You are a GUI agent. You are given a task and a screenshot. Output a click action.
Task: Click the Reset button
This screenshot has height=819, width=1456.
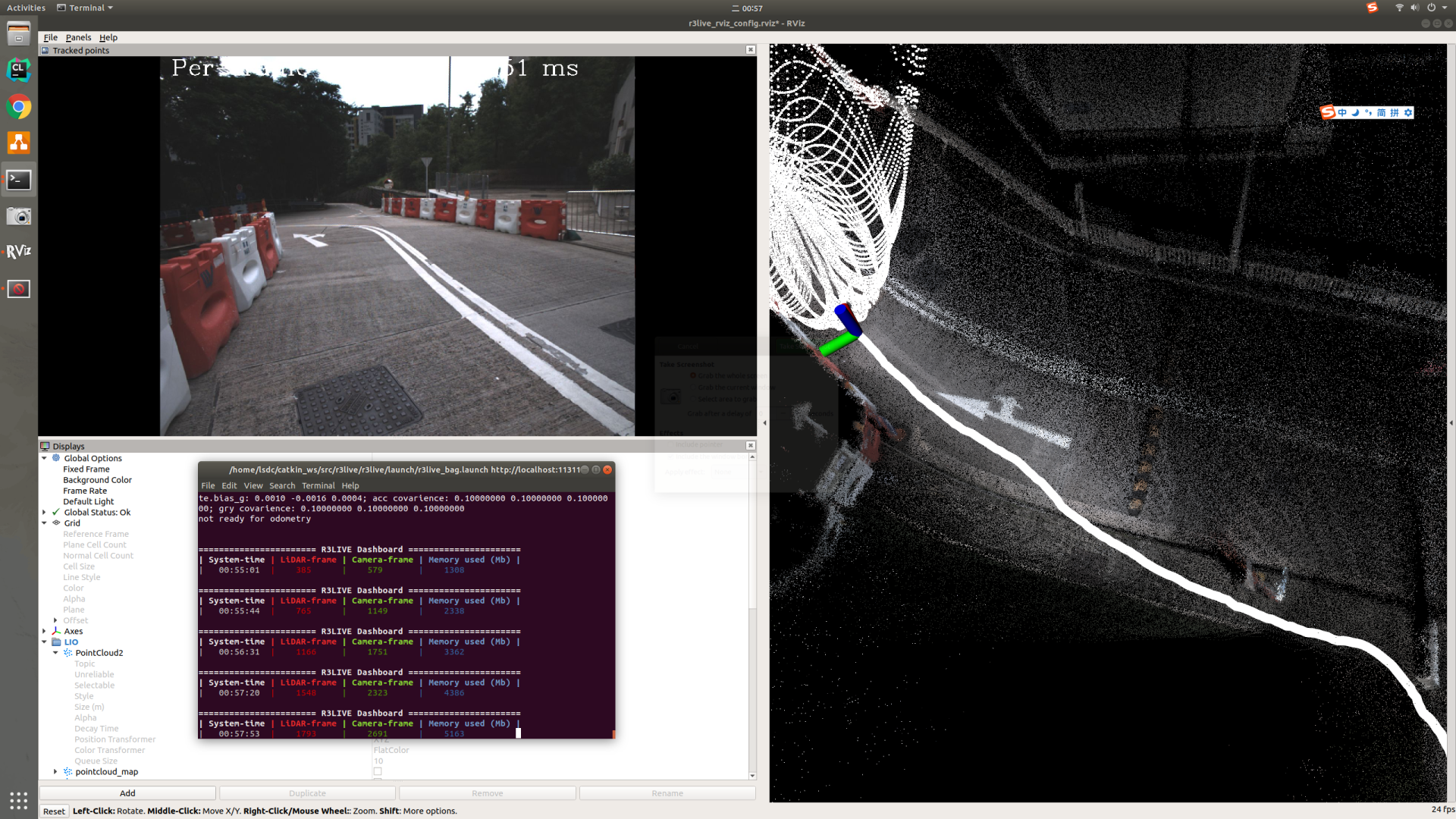point(54,811)
